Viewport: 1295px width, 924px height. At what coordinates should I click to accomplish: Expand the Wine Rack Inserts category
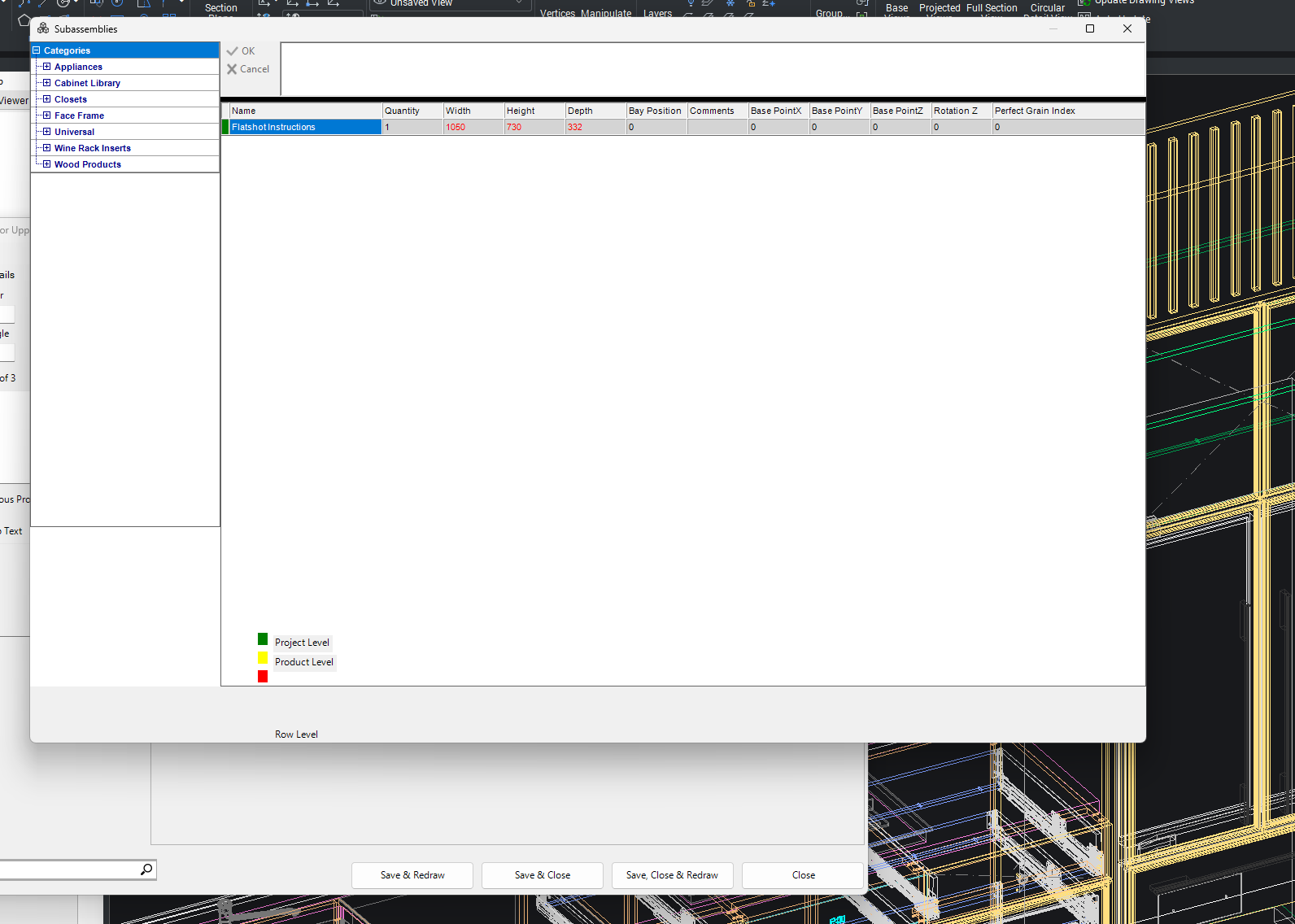tap(46, 148)
